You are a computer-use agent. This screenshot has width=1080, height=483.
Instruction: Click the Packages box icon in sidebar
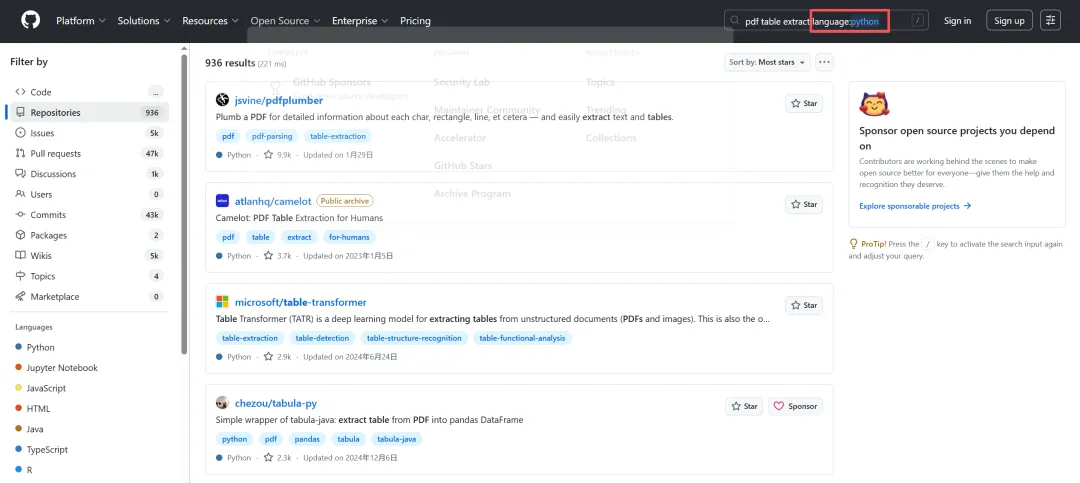(x=21, y=235)
